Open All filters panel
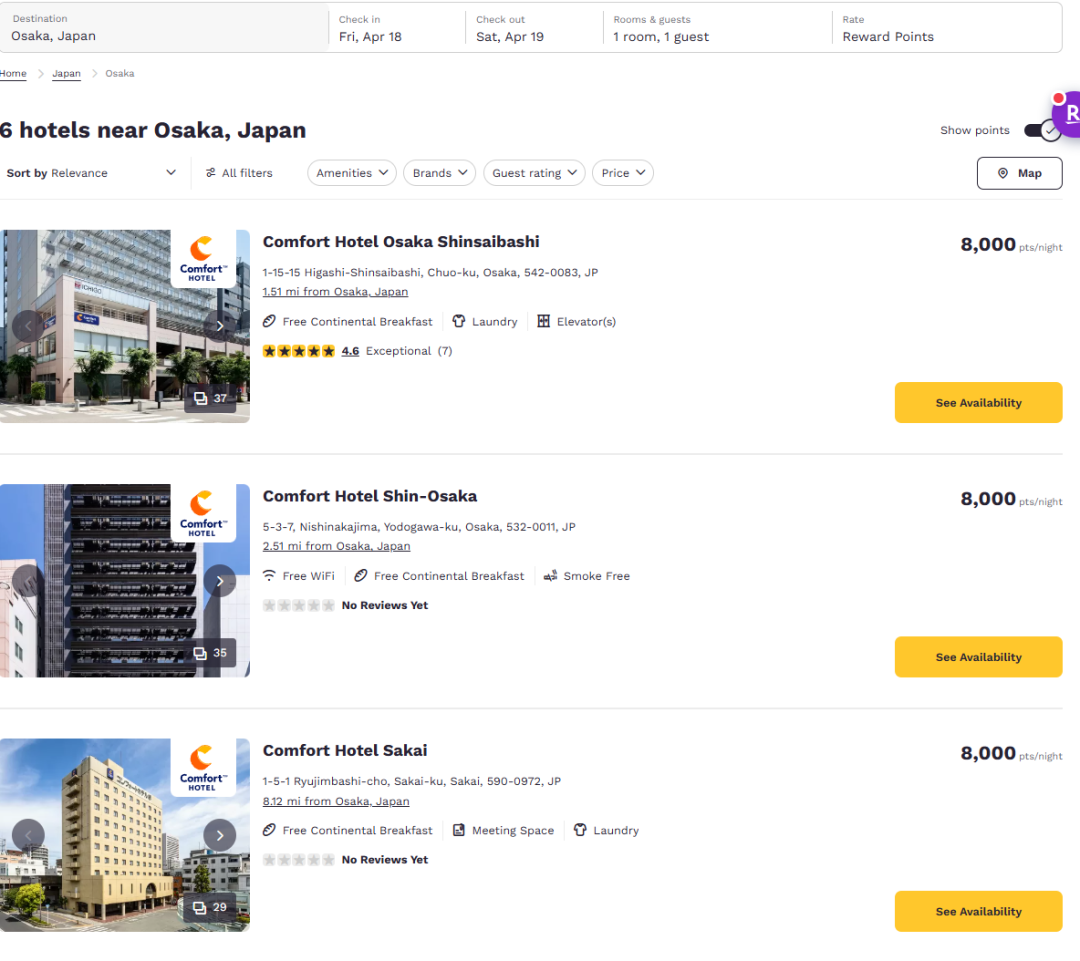The width and height of the screenshot is (1080, 961). click(239, 173)
